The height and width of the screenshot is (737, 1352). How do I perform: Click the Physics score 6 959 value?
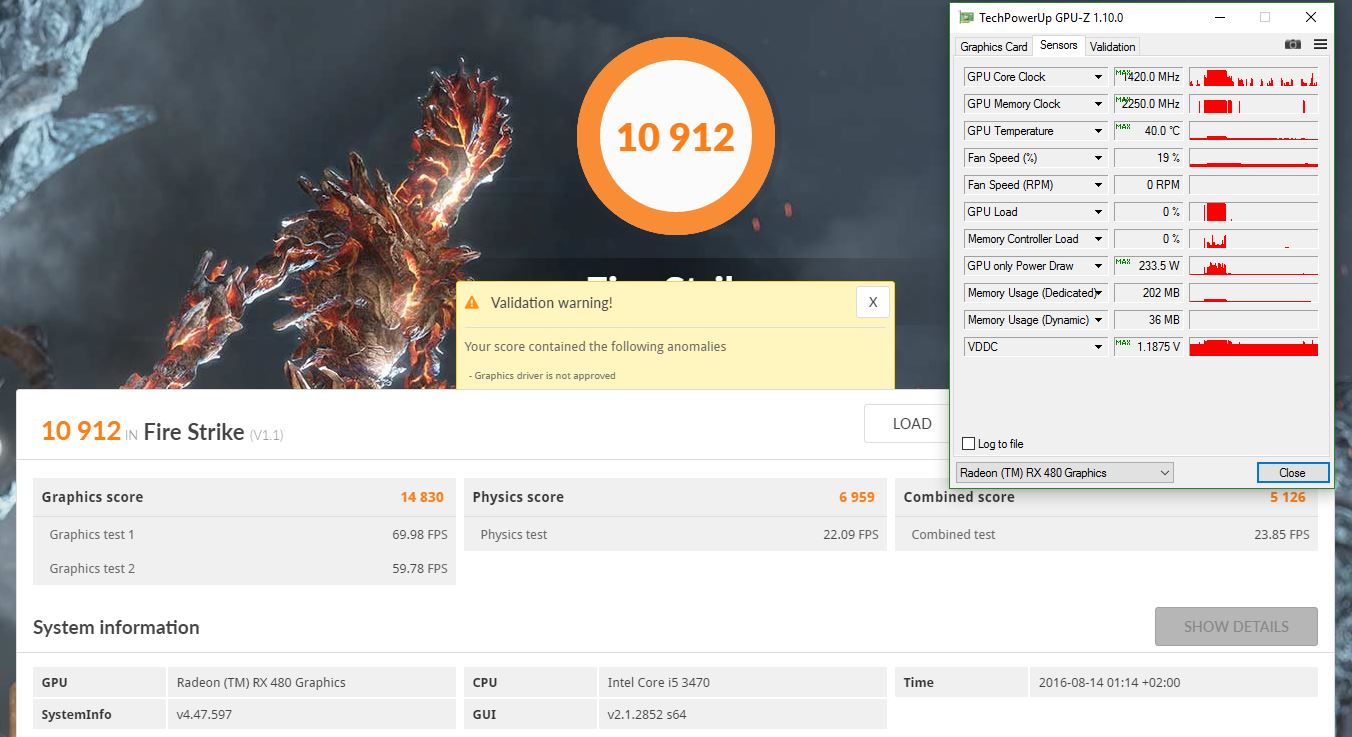(x=857, y=497)
